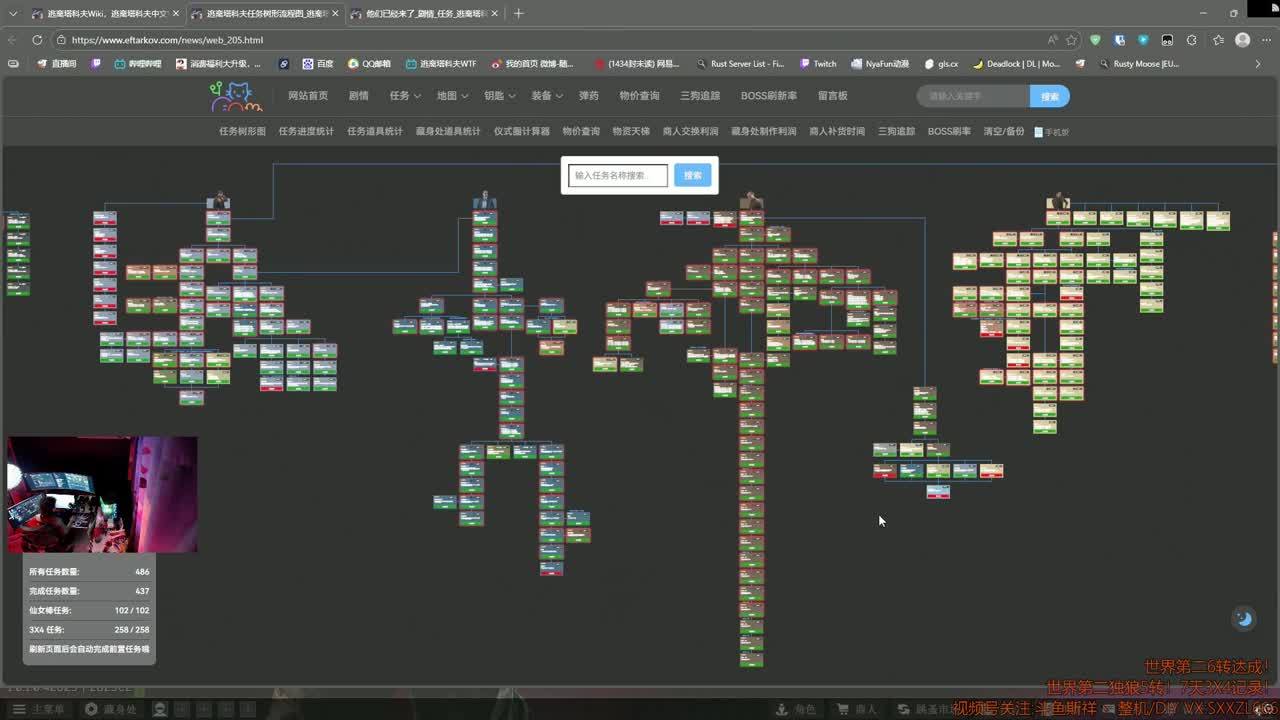Click the cat logo of the site
The image size is (1280, 720).
click(x=235, y=96)
